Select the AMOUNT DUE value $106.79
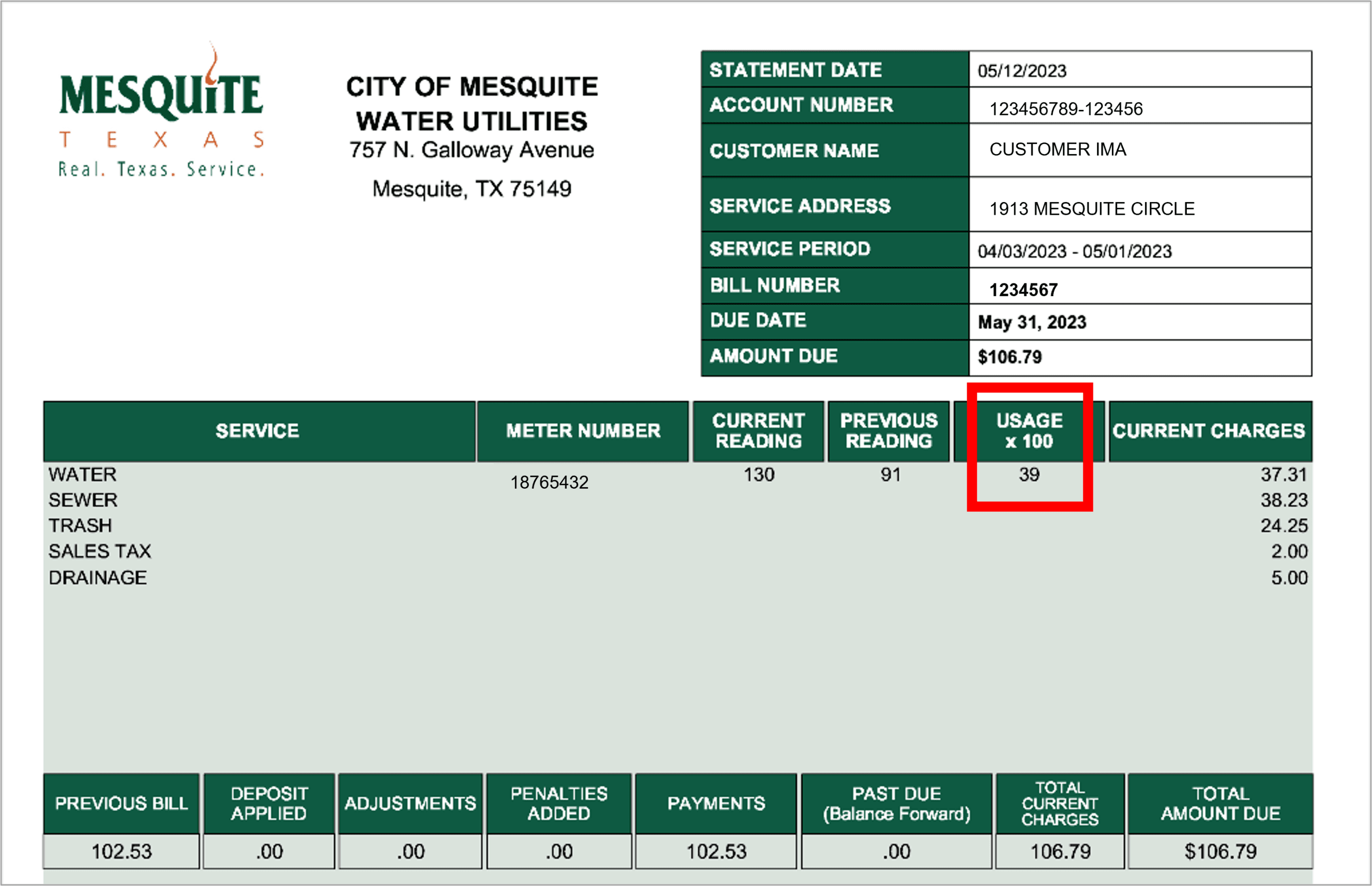Viewport: 1372px width, 886px height. click(x=1011, y=357)
